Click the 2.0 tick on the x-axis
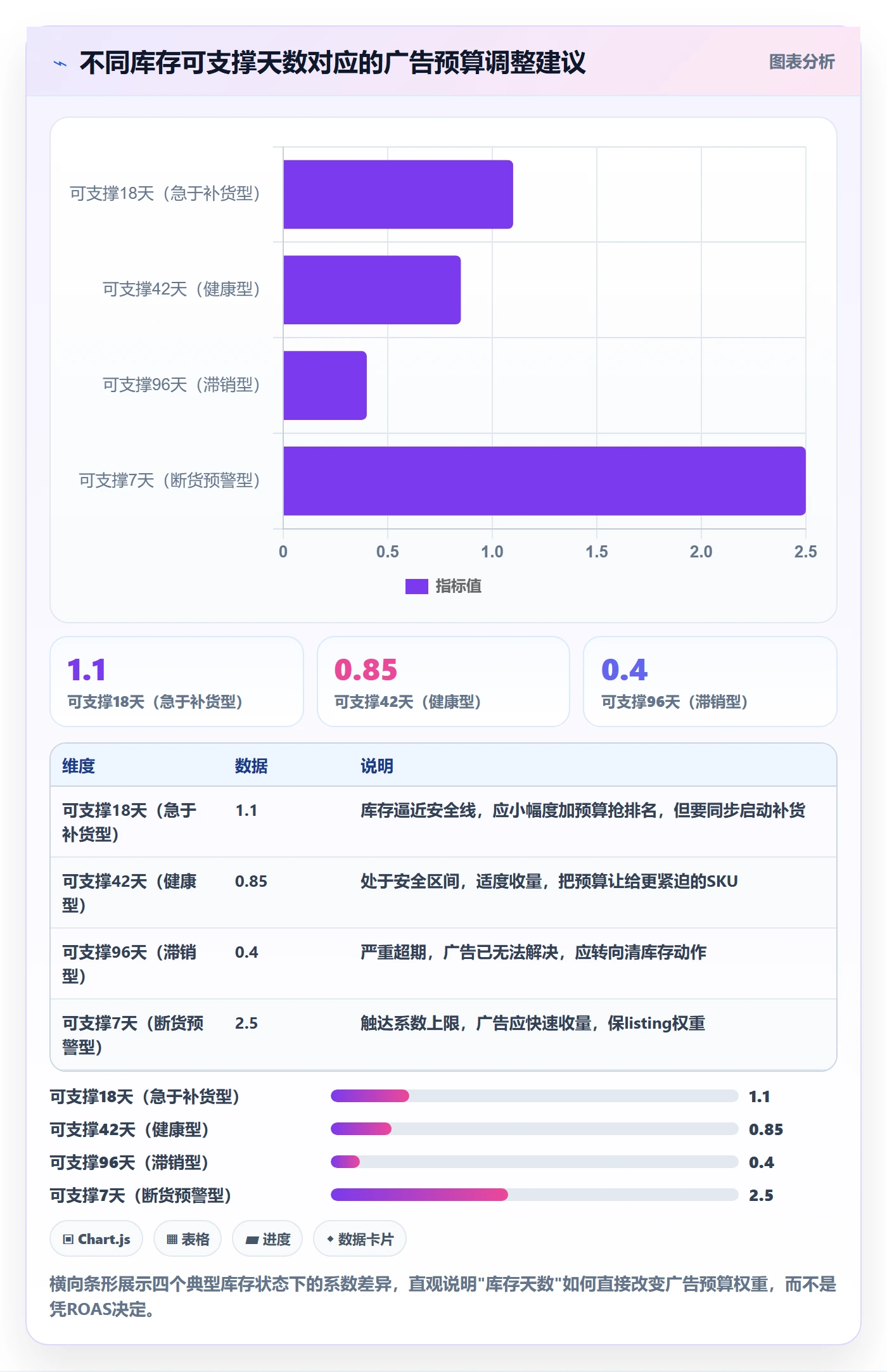The width and height of the screenshot is (887, 1372). [701, 552]
